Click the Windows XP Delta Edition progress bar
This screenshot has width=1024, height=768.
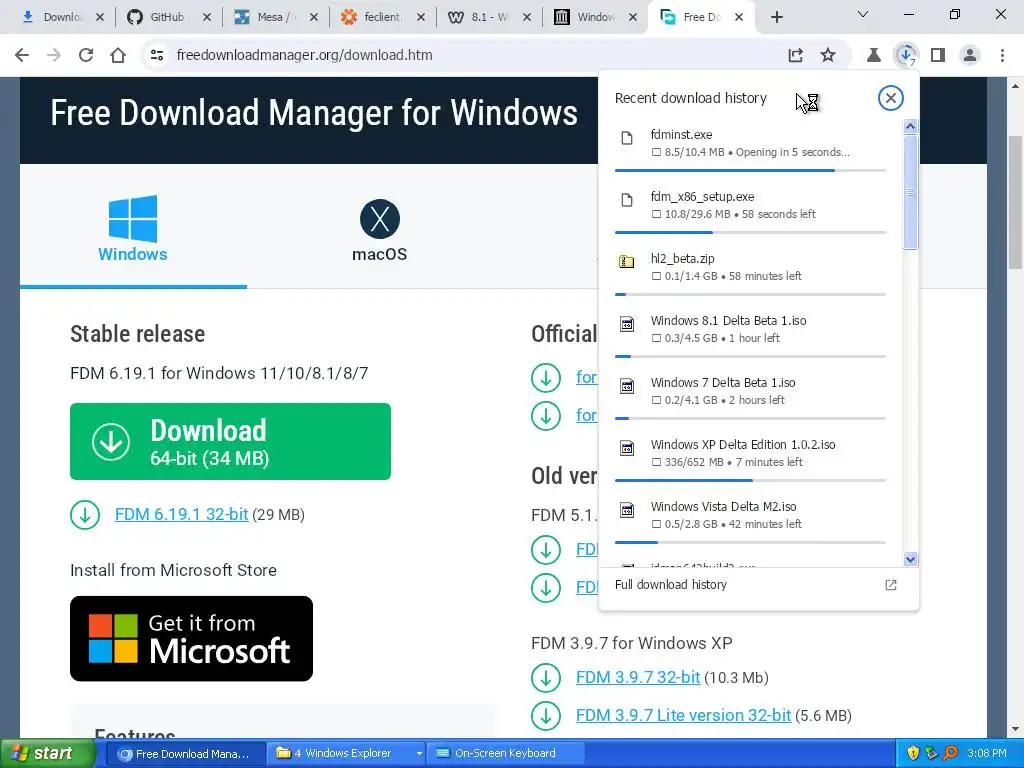click(750, 481)
